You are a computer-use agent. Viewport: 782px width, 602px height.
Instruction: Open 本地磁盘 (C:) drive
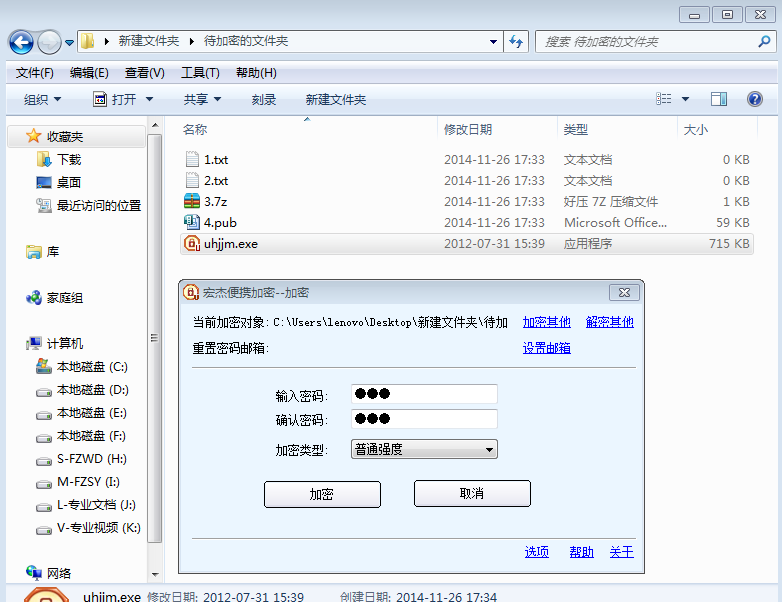pyautogui.click(x=82, y=367)
